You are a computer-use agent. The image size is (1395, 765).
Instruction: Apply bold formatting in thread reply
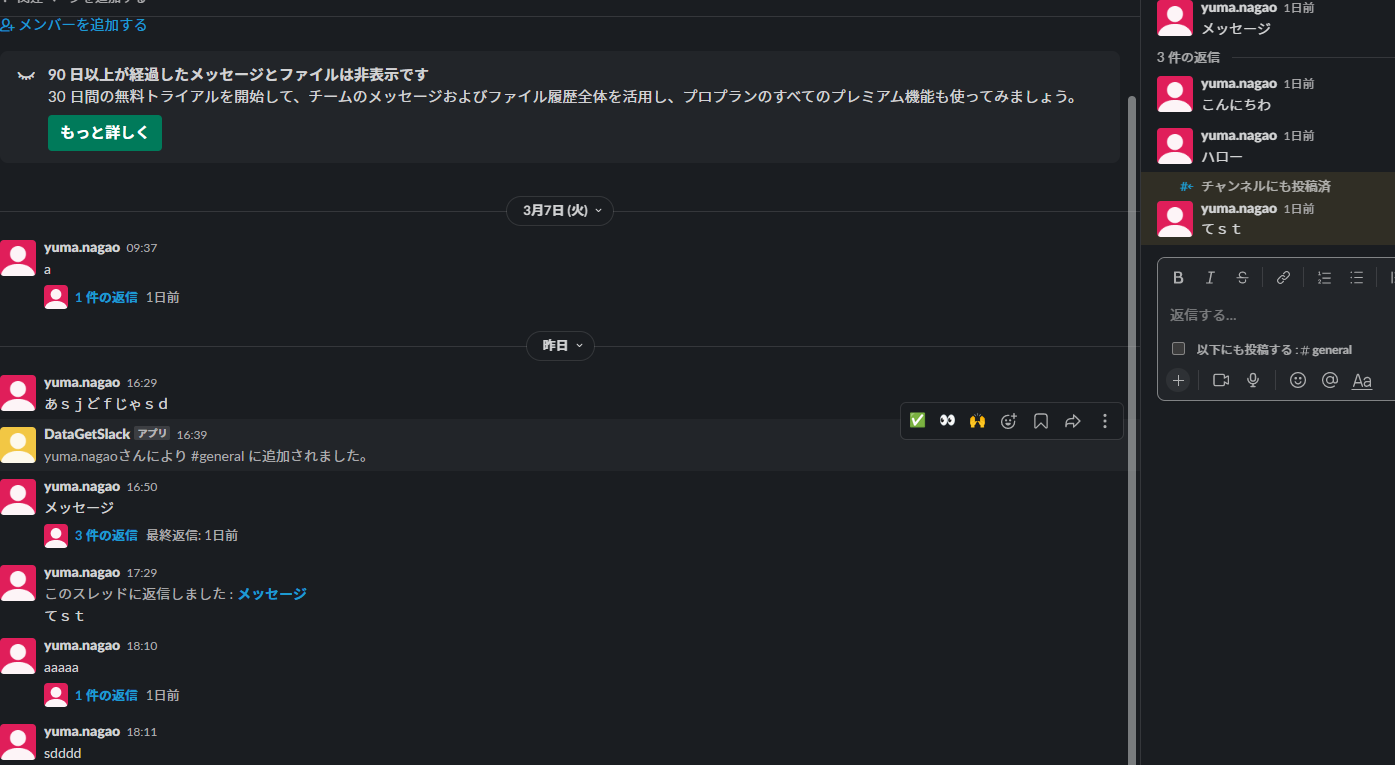[1178, 278]
